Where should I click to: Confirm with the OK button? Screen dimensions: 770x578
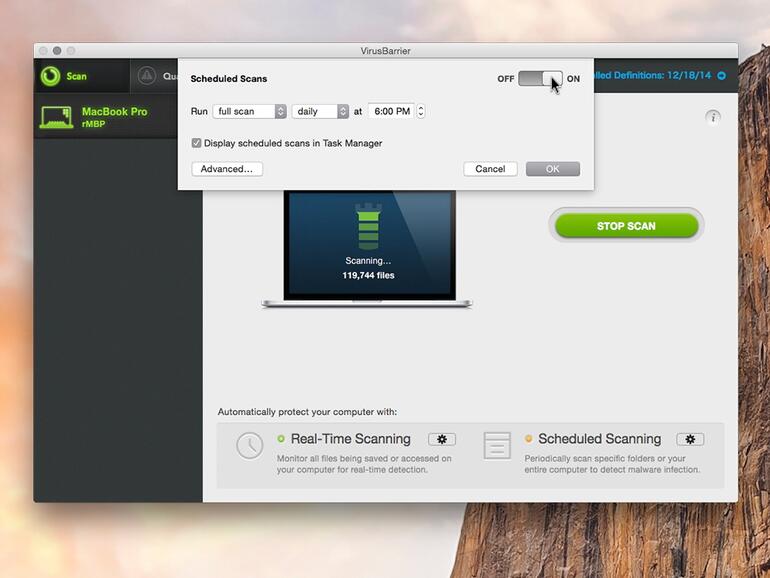click(x=552, y=169)
